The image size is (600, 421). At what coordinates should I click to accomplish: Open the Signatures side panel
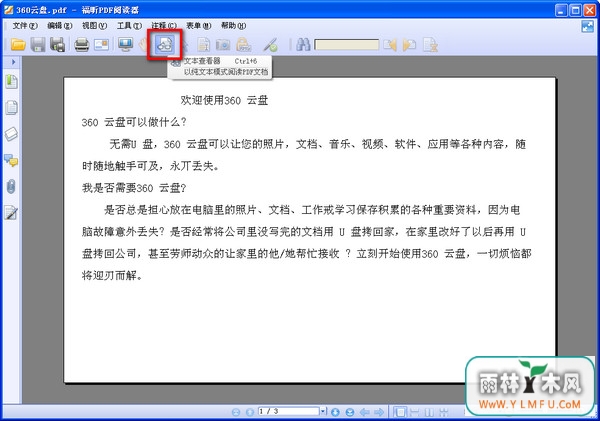click(x=11, y=213)
